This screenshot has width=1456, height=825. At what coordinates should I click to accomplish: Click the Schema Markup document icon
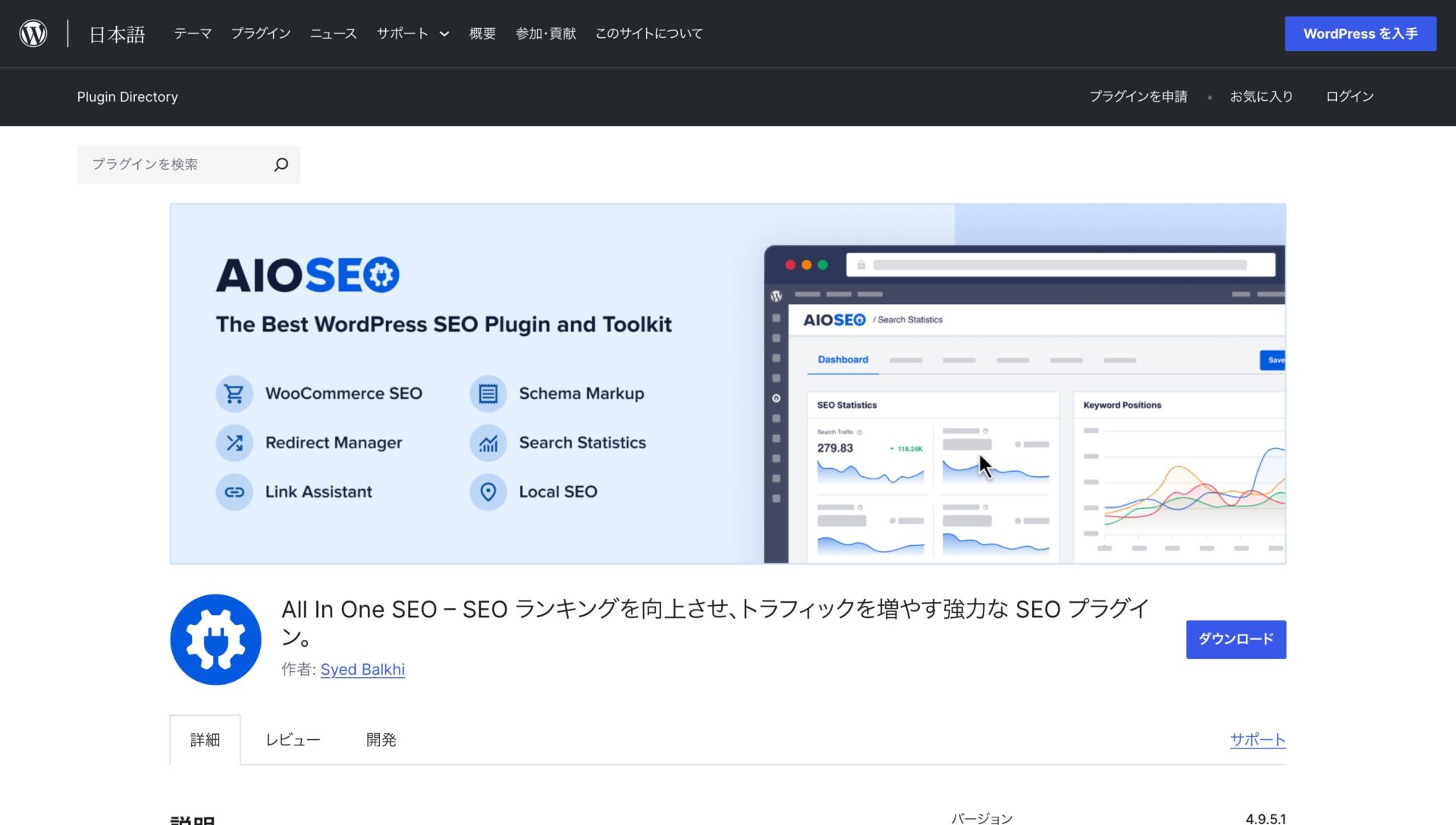click(488, 394)
